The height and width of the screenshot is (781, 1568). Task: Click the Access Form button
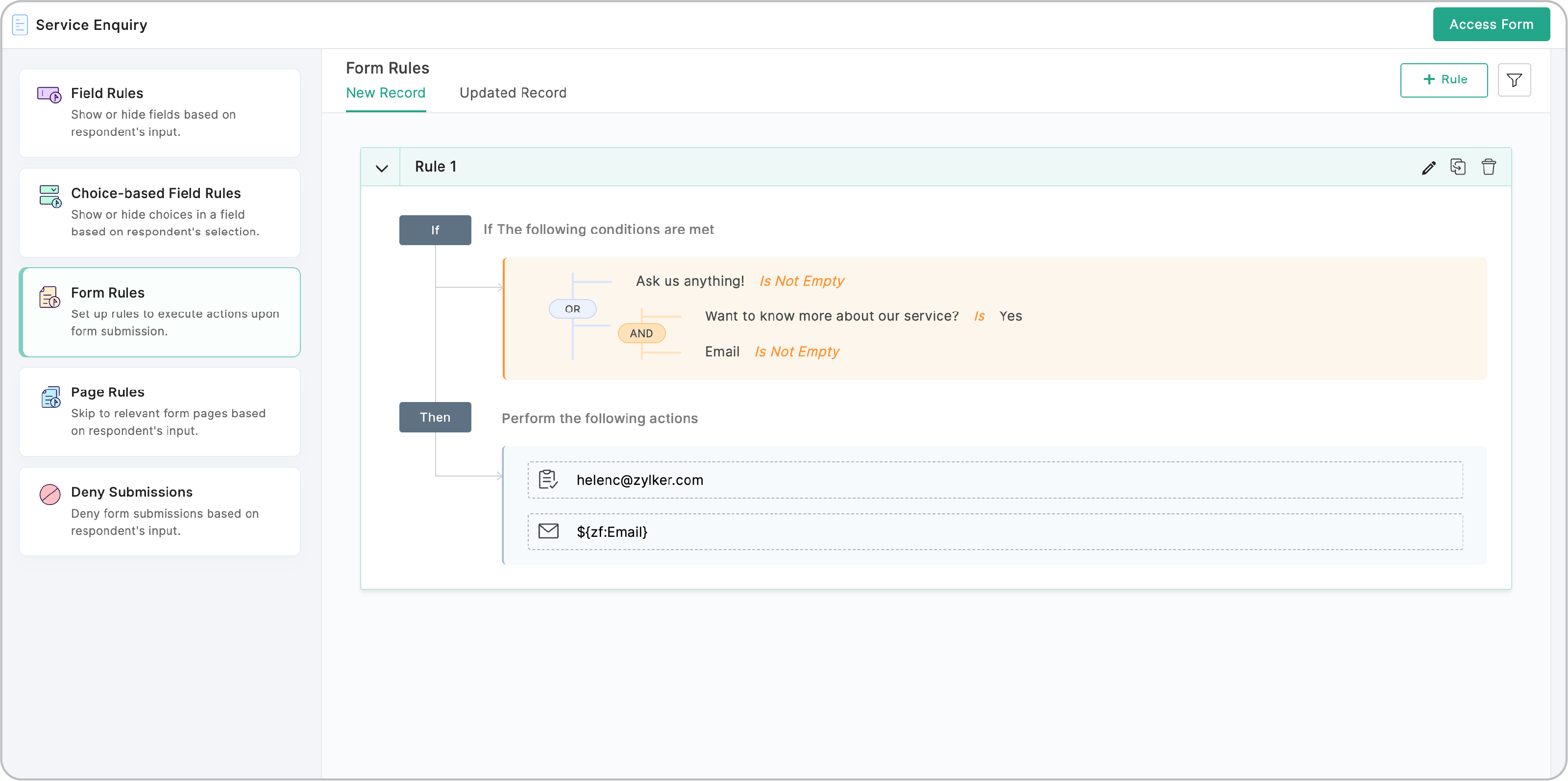coord(1491,25)
